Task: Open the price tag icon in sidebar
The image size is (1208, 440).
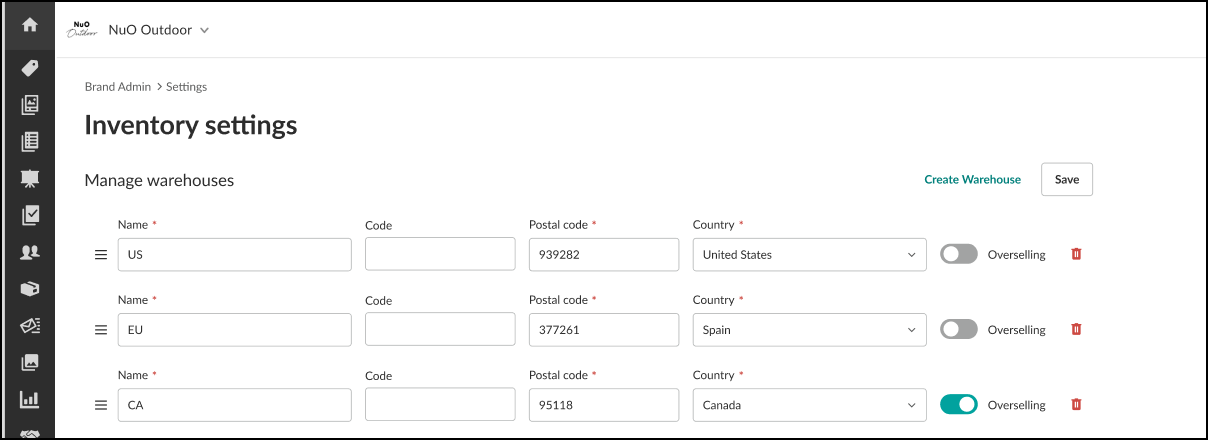Action: tap(29, 68)
